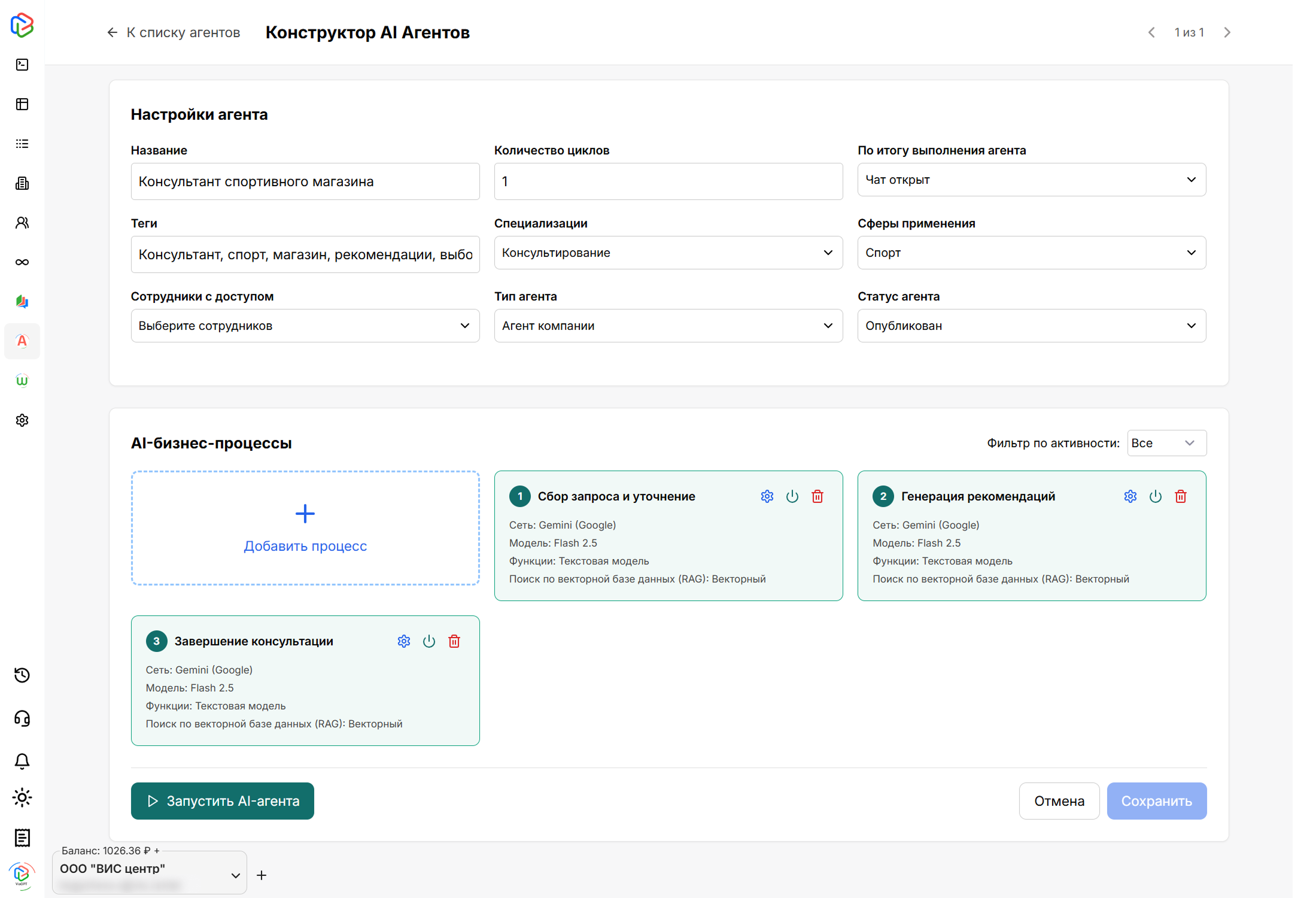Expand the Статус агента dropdown
The image size is (1316, 898).
click(x=1031, y=326)
